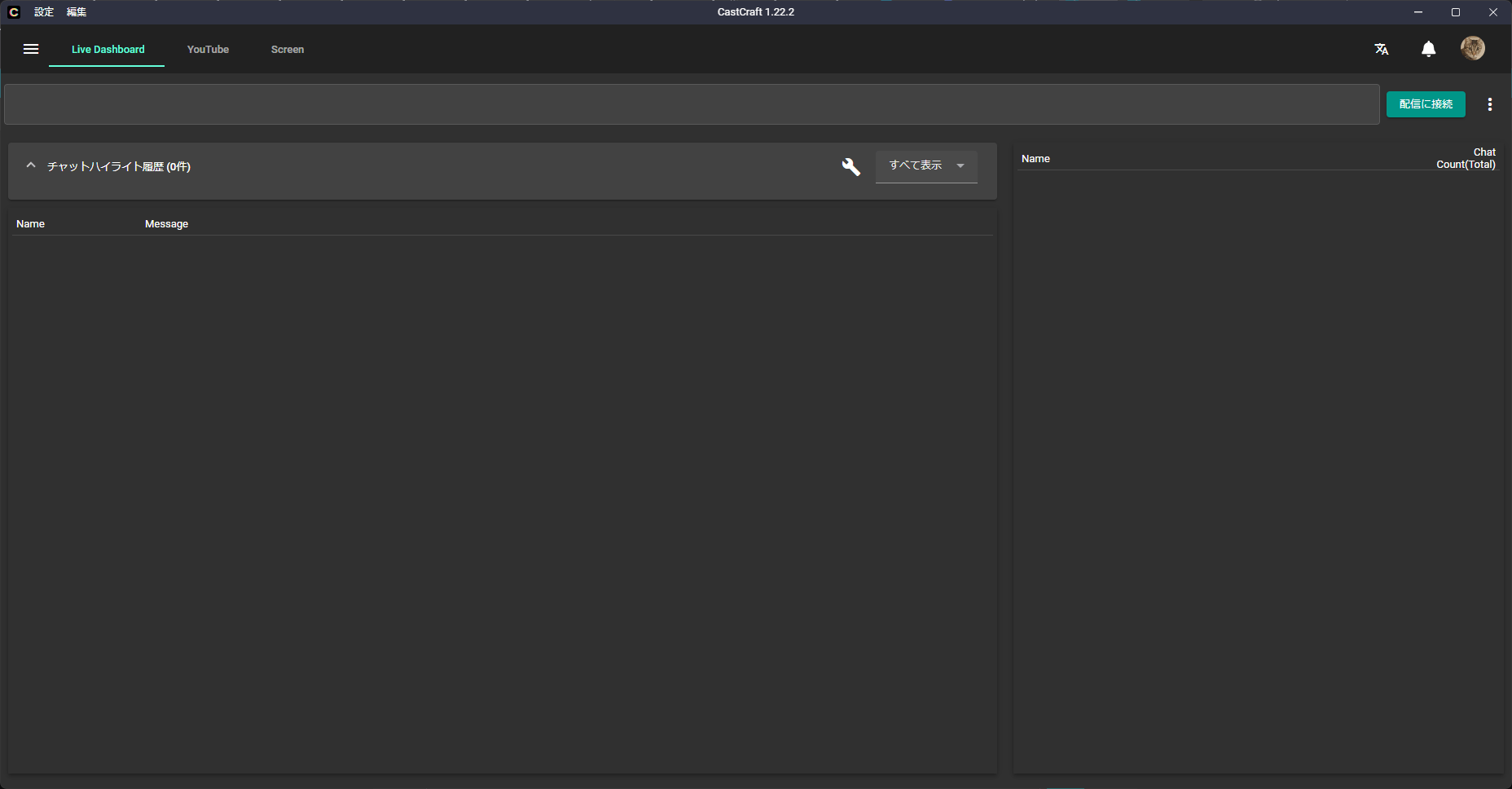Click the Chat Count(Total) column header
Image resolution: width=1512 pixels, height=789 pixels.
tap(1466, 158)
